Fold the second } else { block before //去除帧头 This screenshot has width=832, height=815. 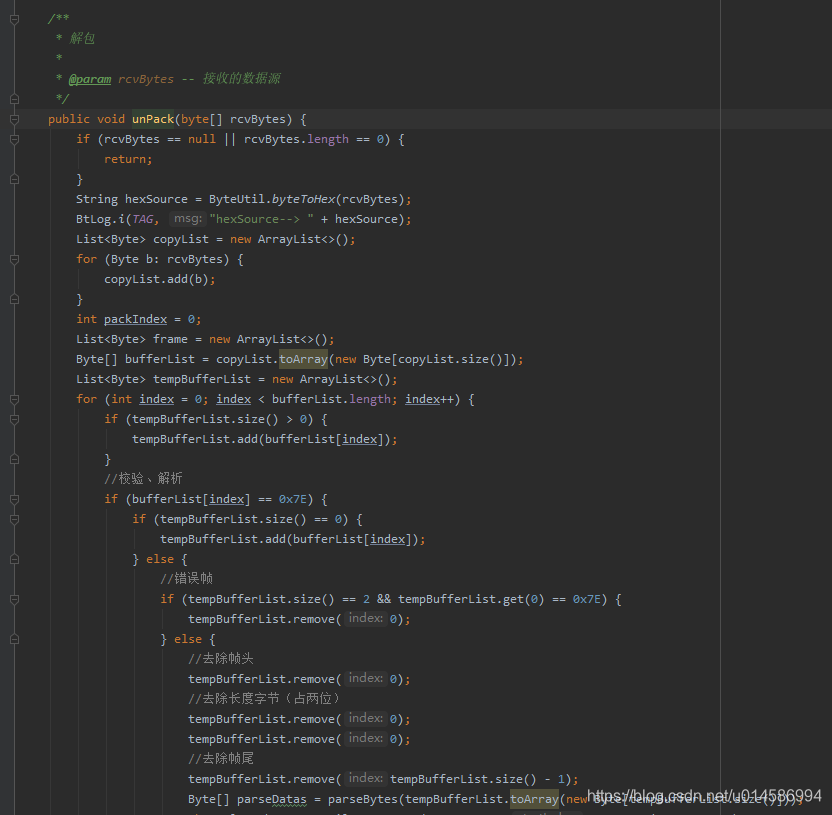[15, 639]
